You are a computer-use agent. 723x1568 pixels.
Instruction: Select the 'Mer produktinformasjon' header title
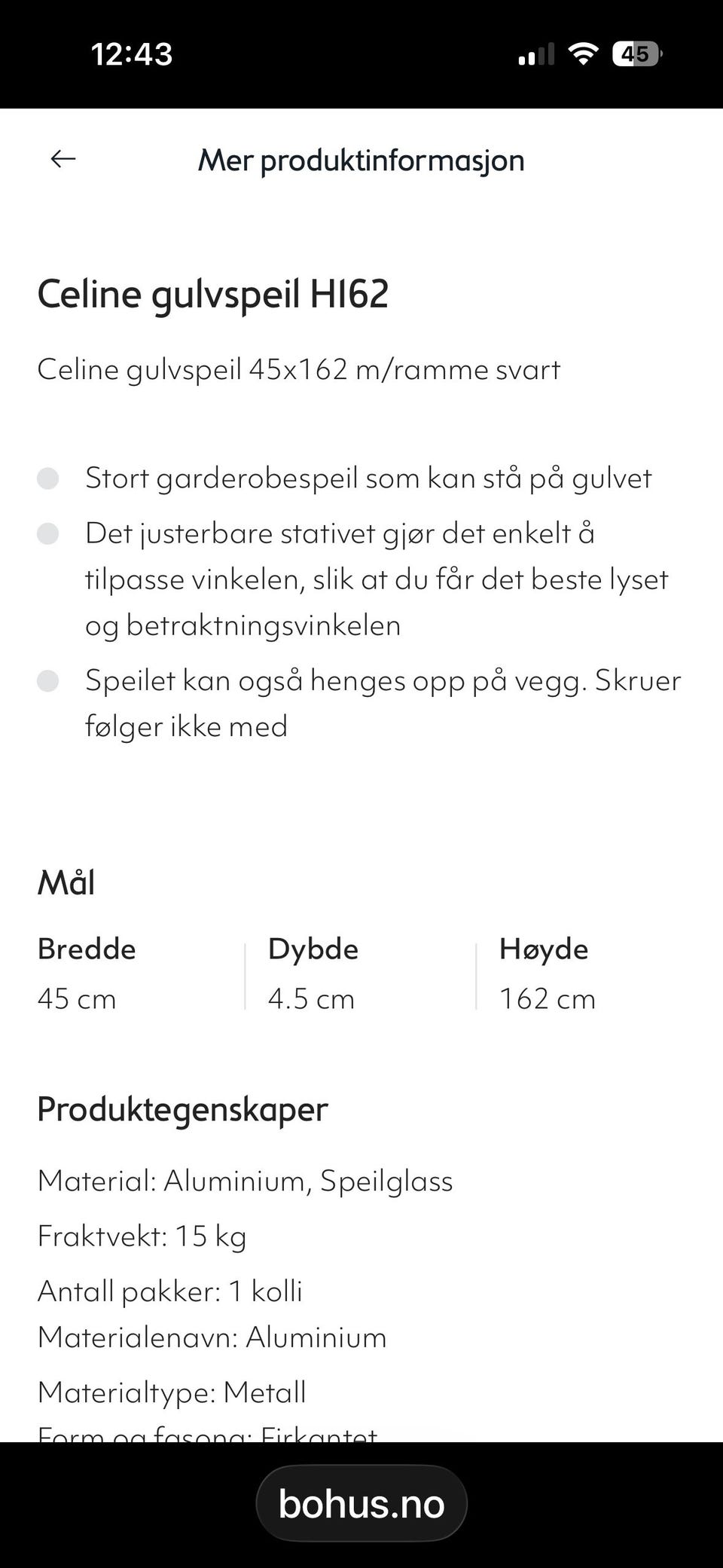click(361, 160)
